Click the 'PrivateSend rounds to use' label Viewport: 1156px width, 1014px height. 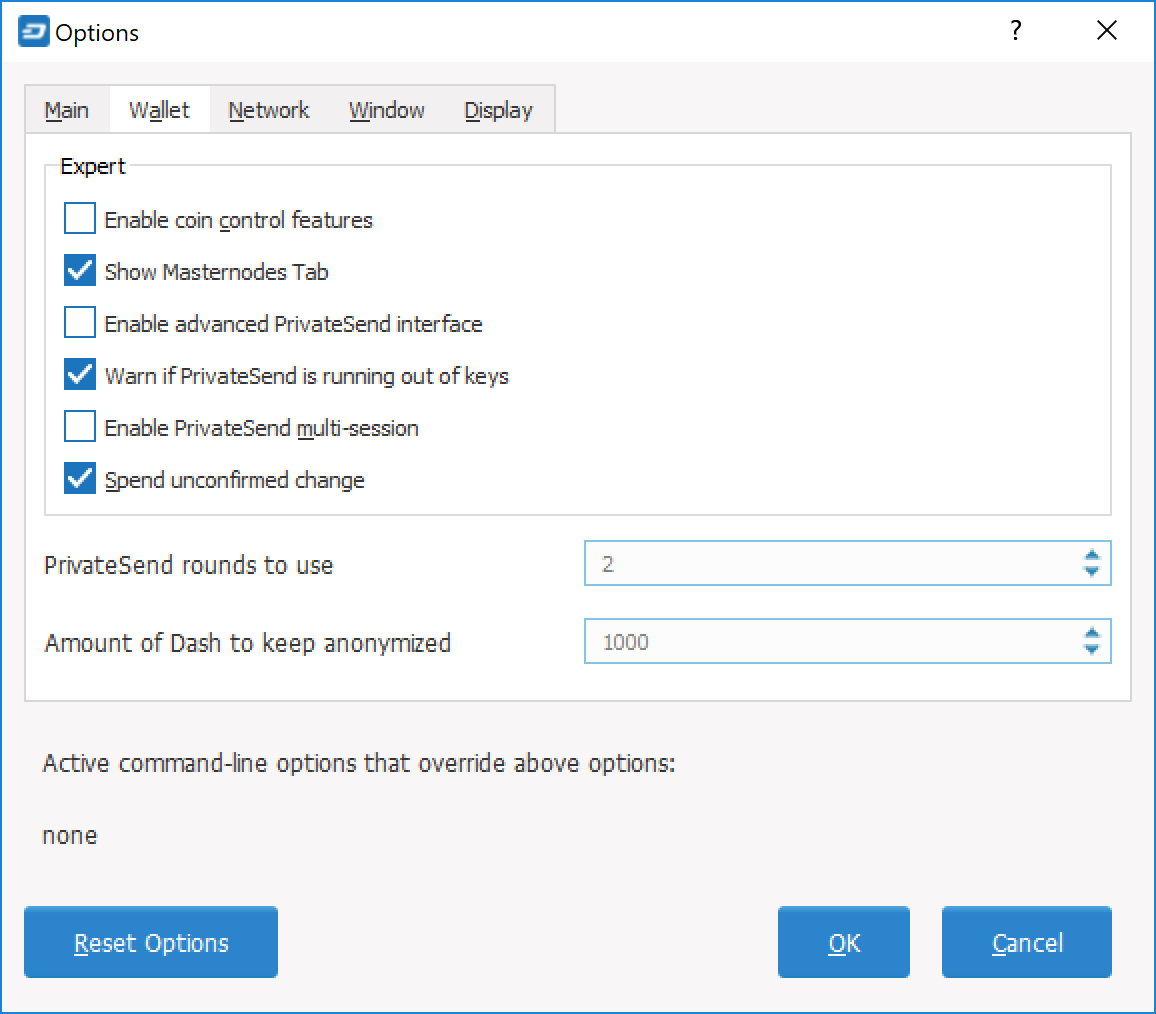pyautogui.click(x=189, y=566)
